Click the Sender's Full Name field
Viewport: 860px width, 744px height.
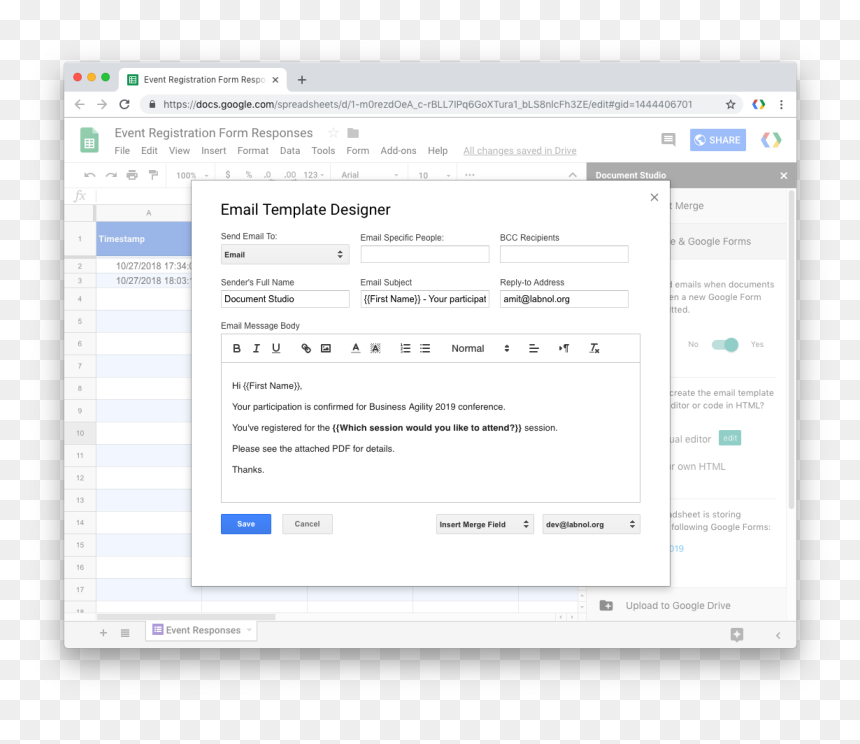coord(285,299)
